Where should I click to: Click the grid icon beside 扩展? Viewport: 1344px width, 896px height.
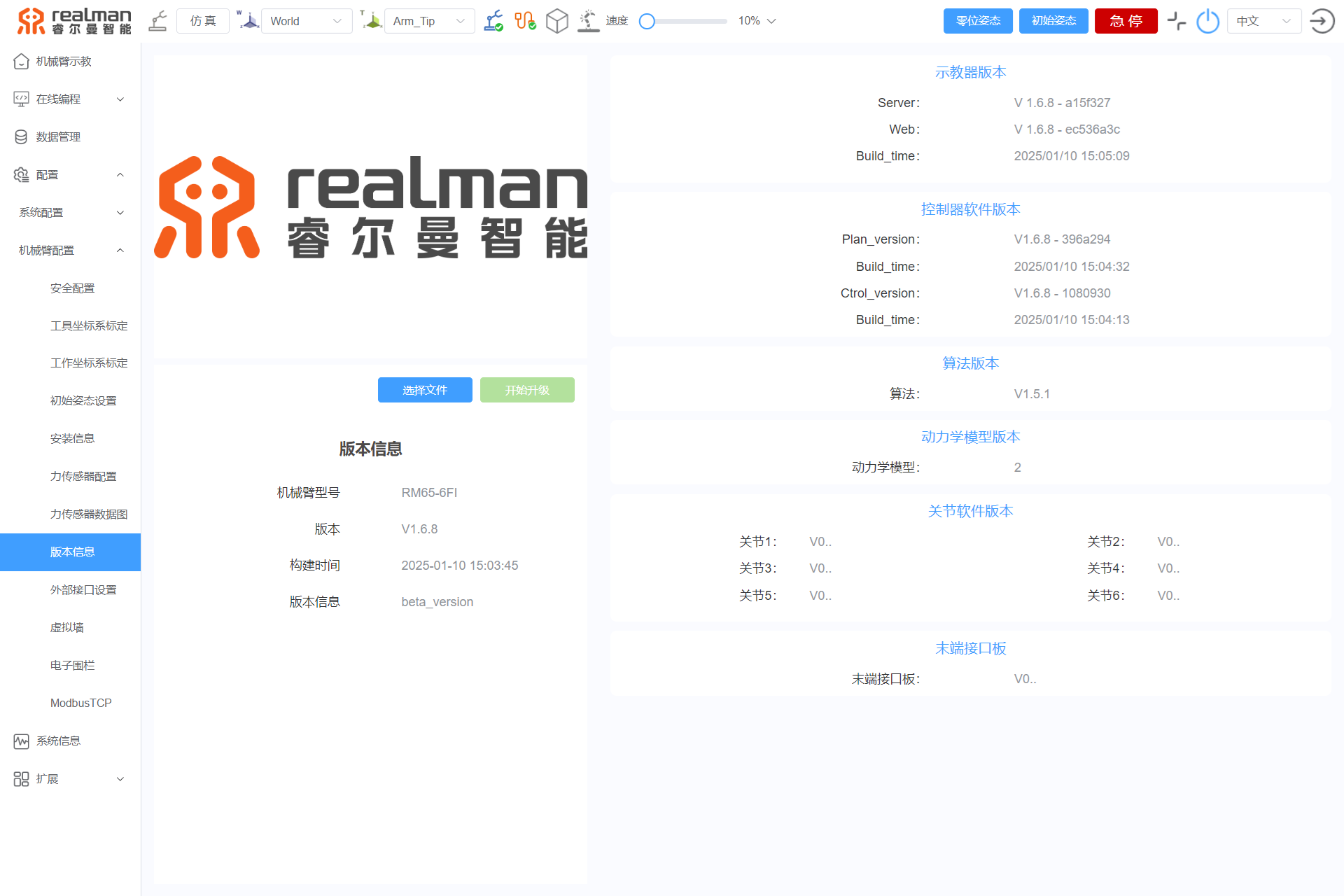coord(22,779)
